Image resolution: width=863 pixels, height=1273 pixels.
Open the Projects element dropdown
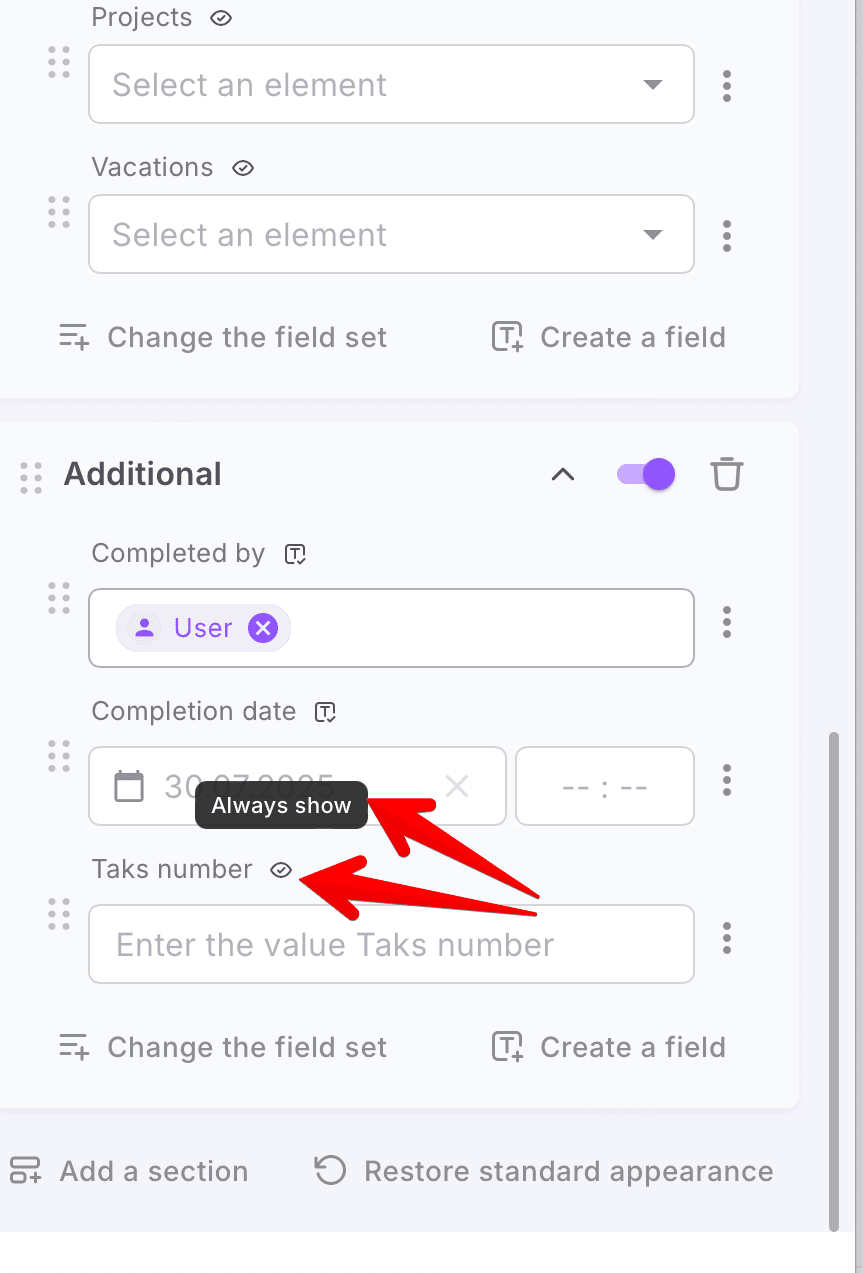pos(391,85)
